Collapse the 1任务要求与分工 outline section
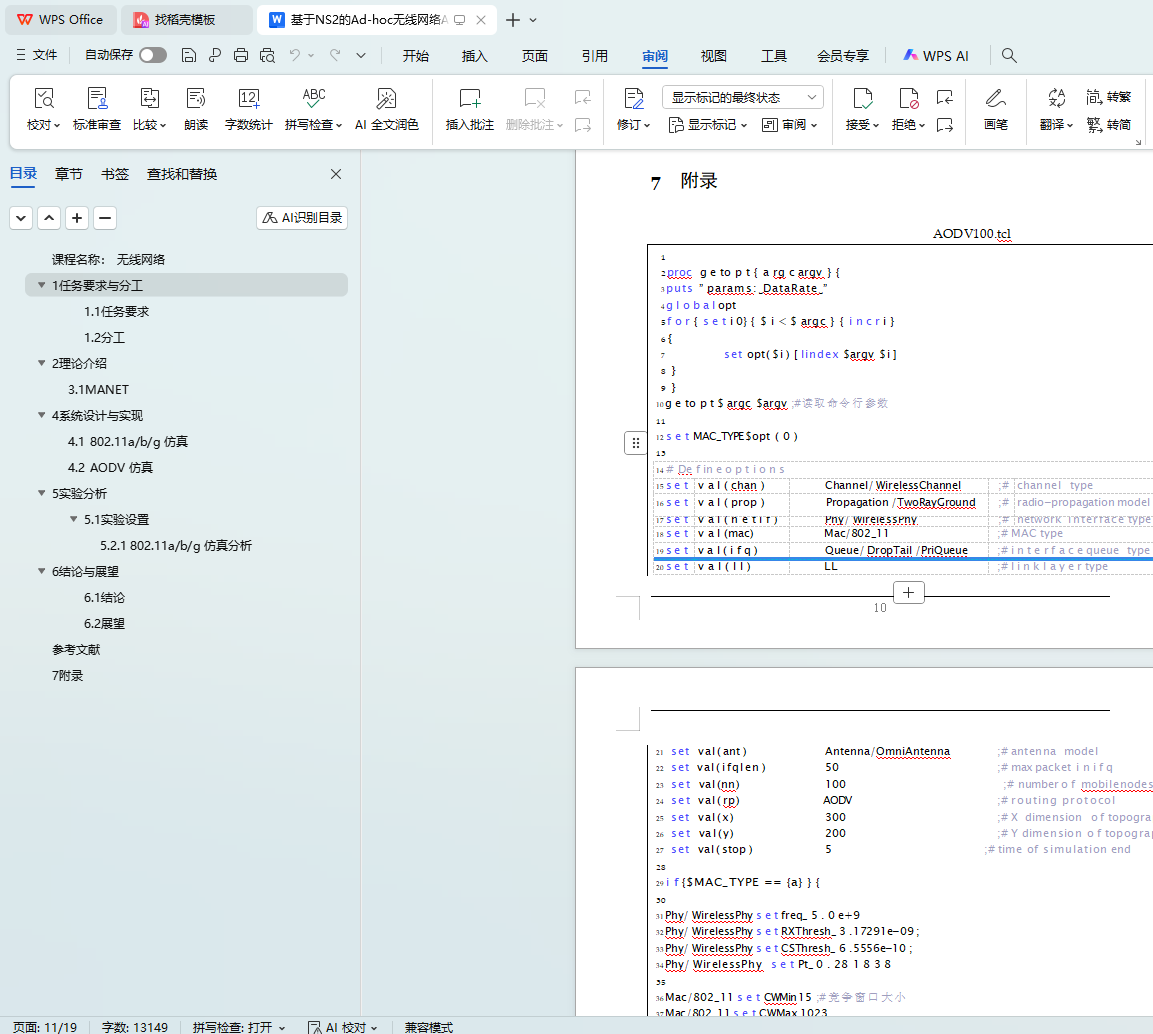The image size is (1153, 1034). 41,286
